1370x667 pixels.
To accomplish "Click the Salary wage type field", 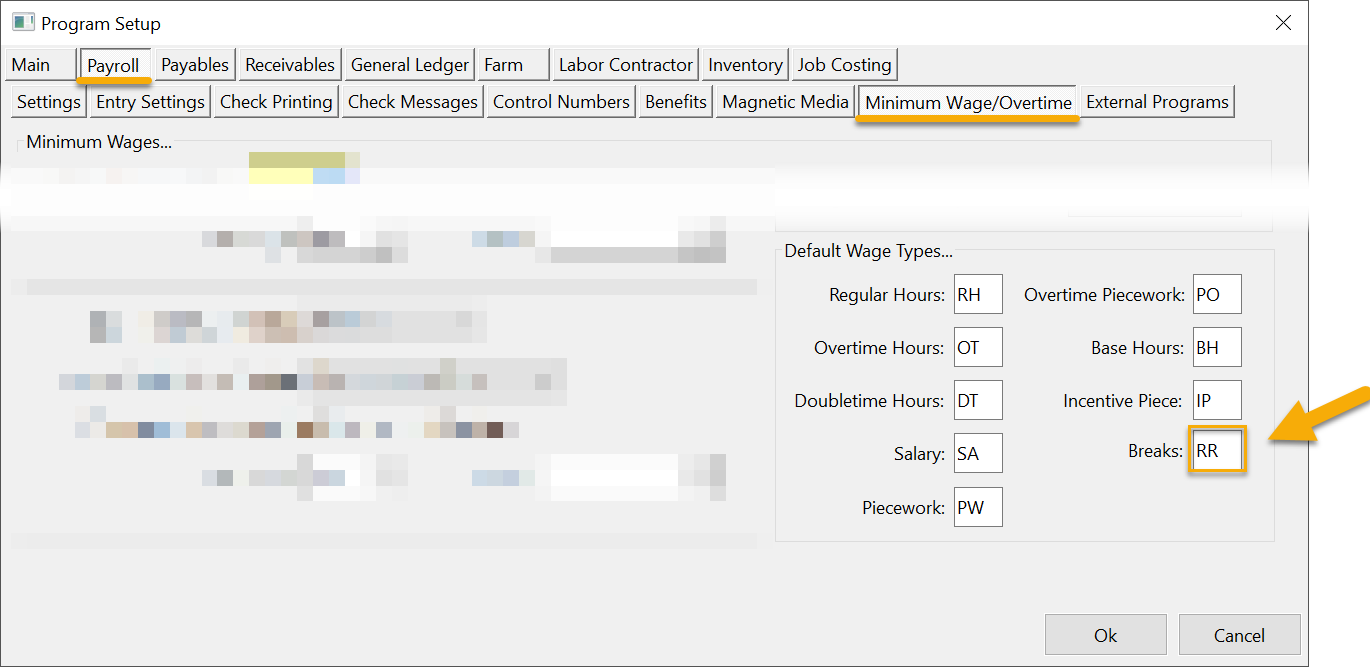I will [x=977, y=454].
